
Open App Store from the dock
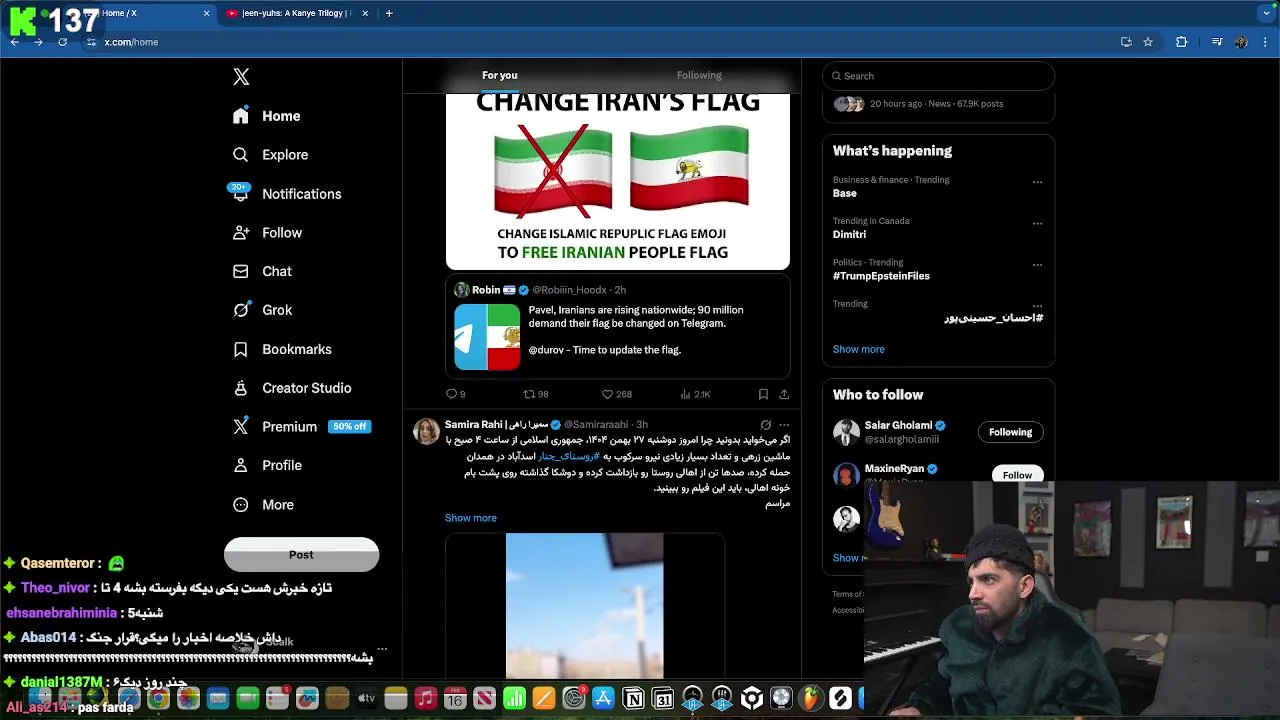(x=604, y=698)
